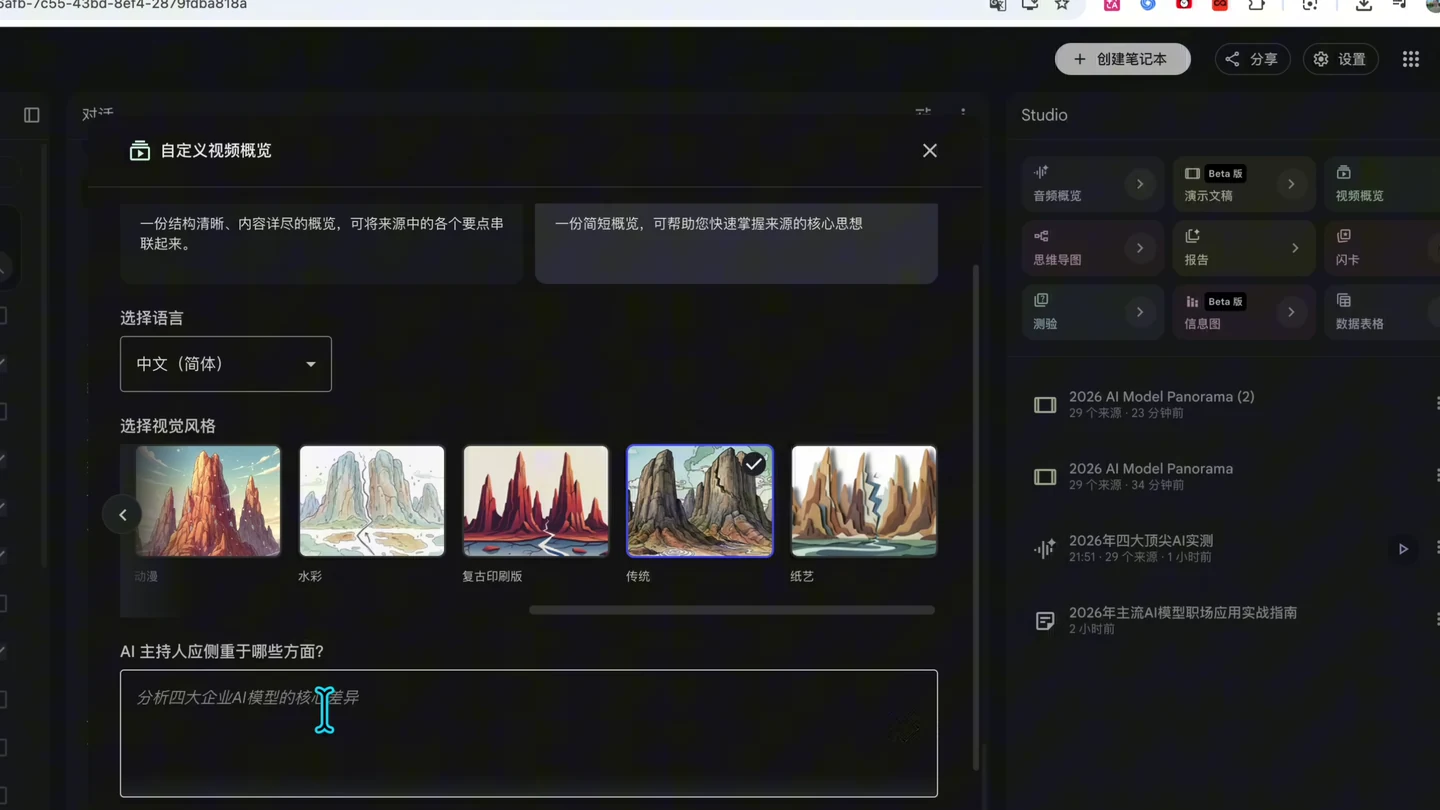
Task: Click waveform icon beside 2026年四大顶尖AI实测
Action: click(x=1045, y=549)
